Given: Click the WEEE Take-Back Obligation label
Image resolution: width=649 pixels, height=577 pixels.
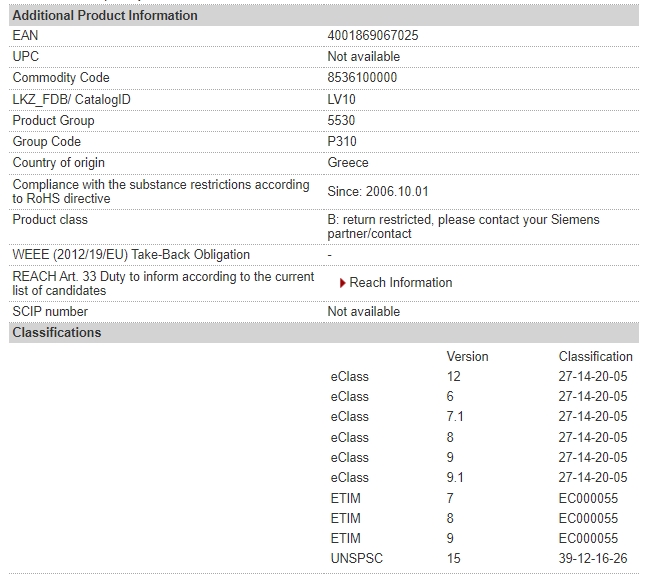Looking at the screenshot, I should click(131, 255).
